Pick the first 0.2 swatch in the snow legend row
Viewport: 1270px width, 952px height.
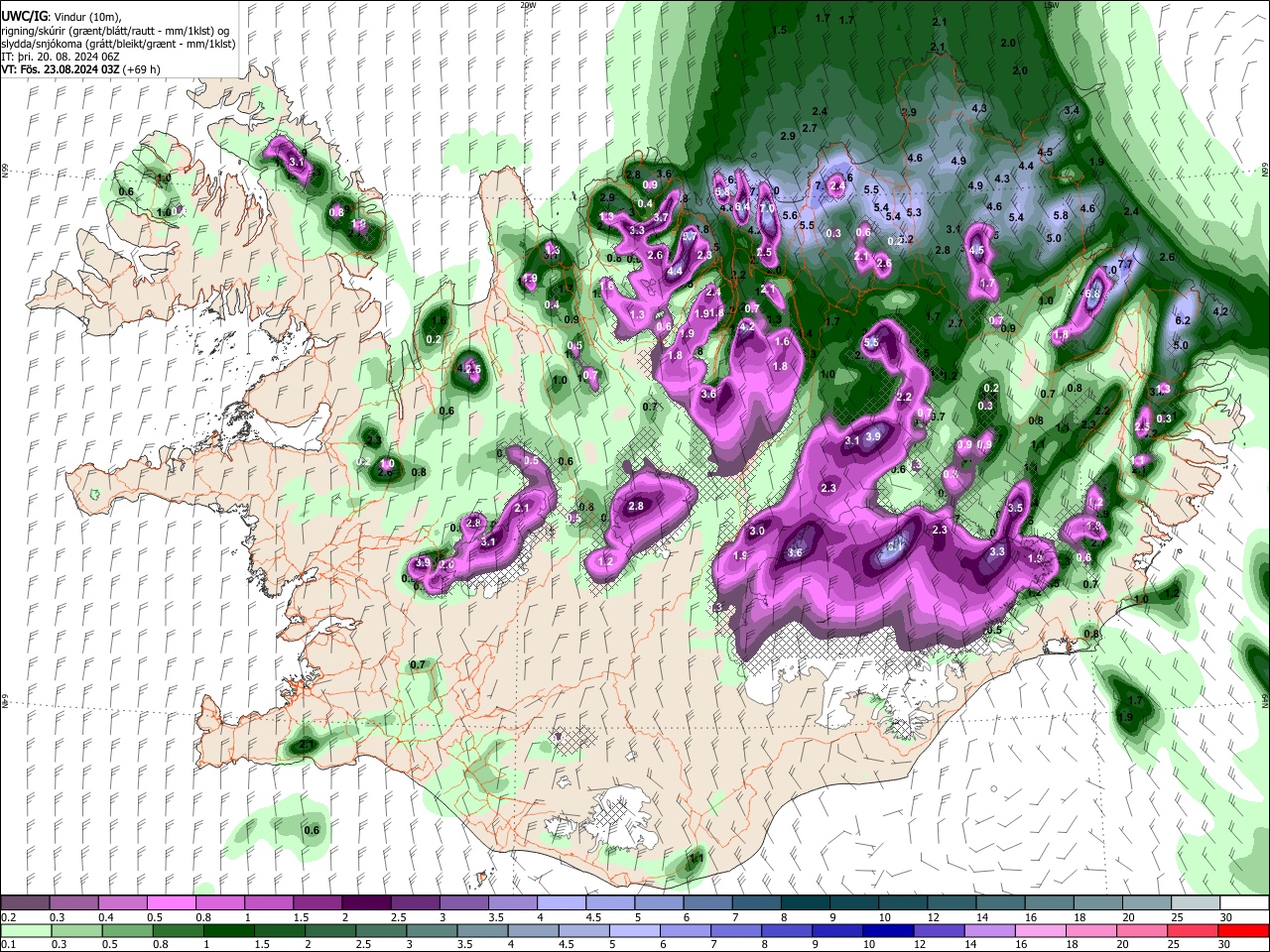(24, 903)
